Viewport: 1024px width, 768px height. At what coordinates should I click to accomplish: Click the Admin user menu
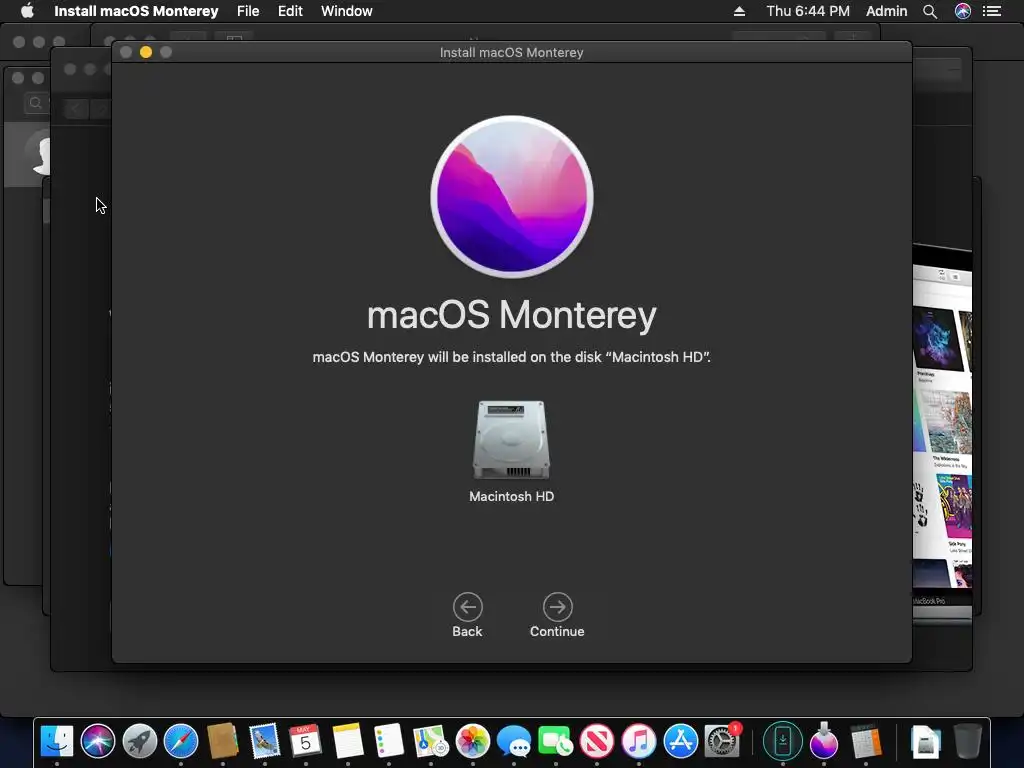(x=886, y=11)
